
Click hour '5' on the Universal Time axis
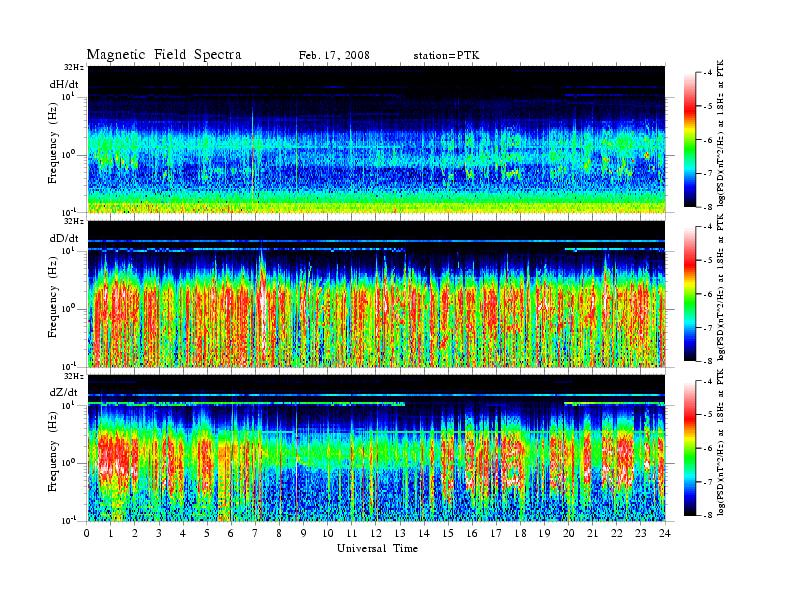click(207, 534)
